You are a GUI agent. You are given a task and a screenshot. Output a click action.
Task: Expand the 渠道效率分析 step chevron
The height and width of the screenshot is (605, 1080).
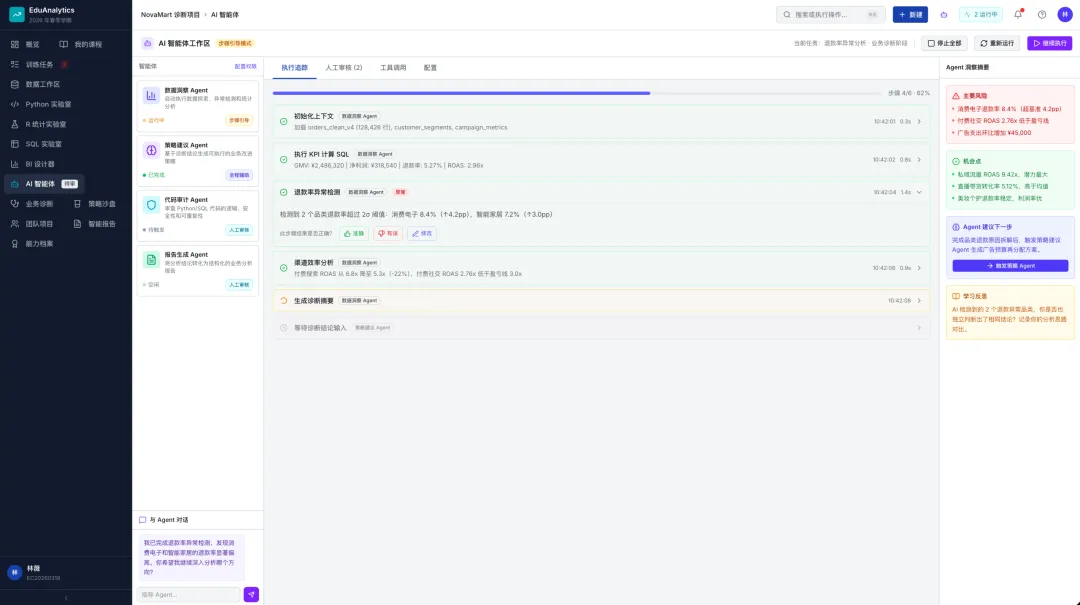(919, 268)
